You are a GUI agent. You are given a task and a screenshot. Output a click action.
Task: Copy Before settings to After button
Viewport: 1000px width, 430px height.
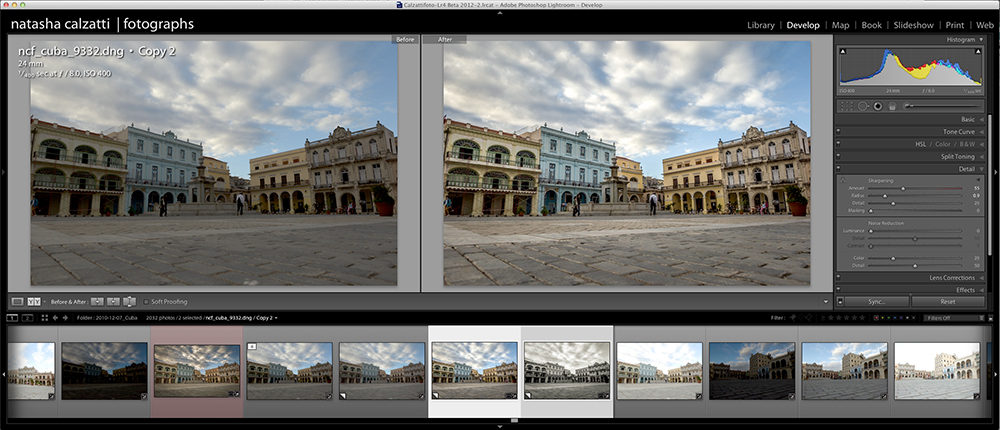(97, 302)
